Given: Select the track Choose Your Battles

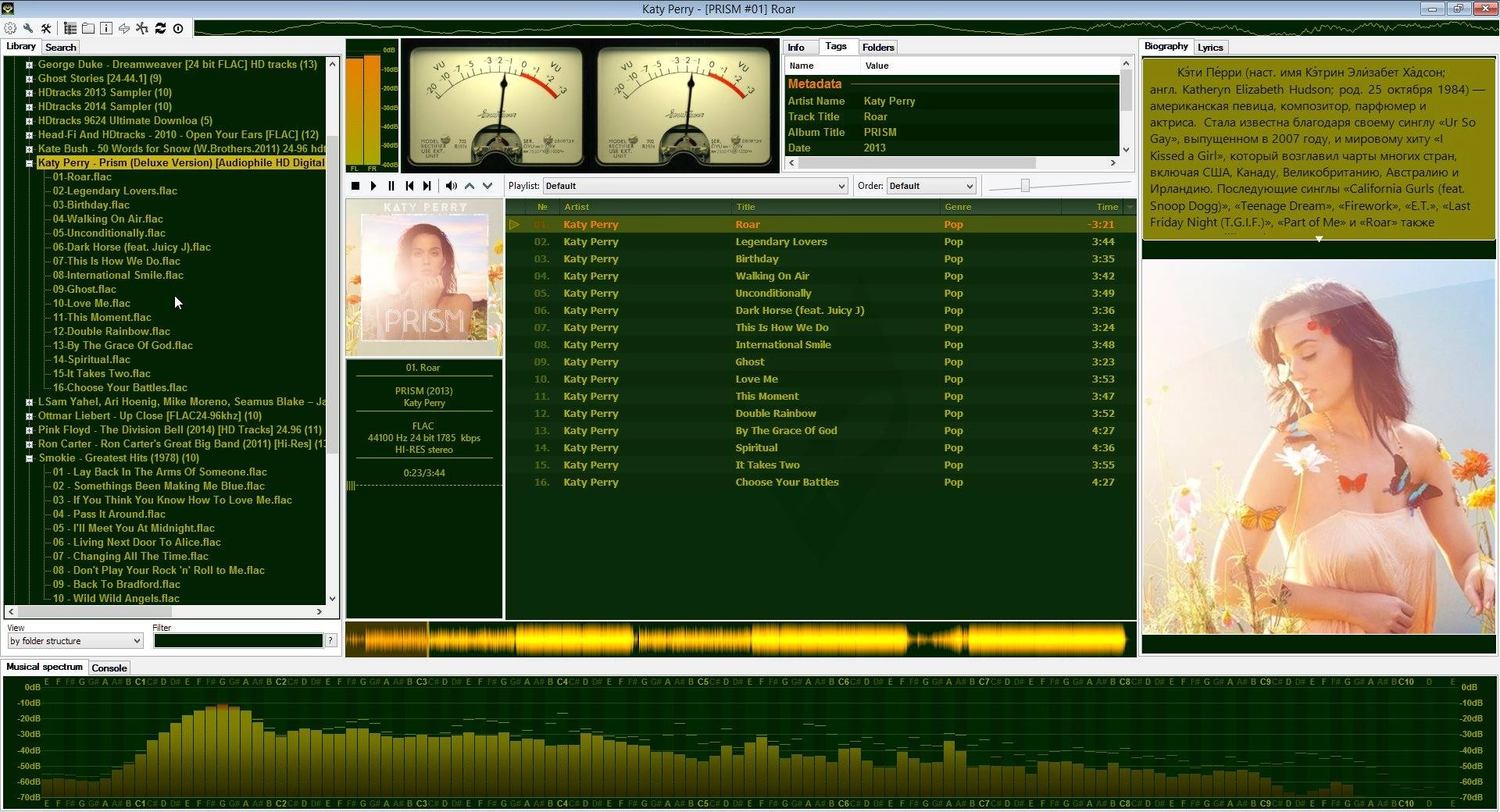Looking at the screenshot, I should 820,483.
